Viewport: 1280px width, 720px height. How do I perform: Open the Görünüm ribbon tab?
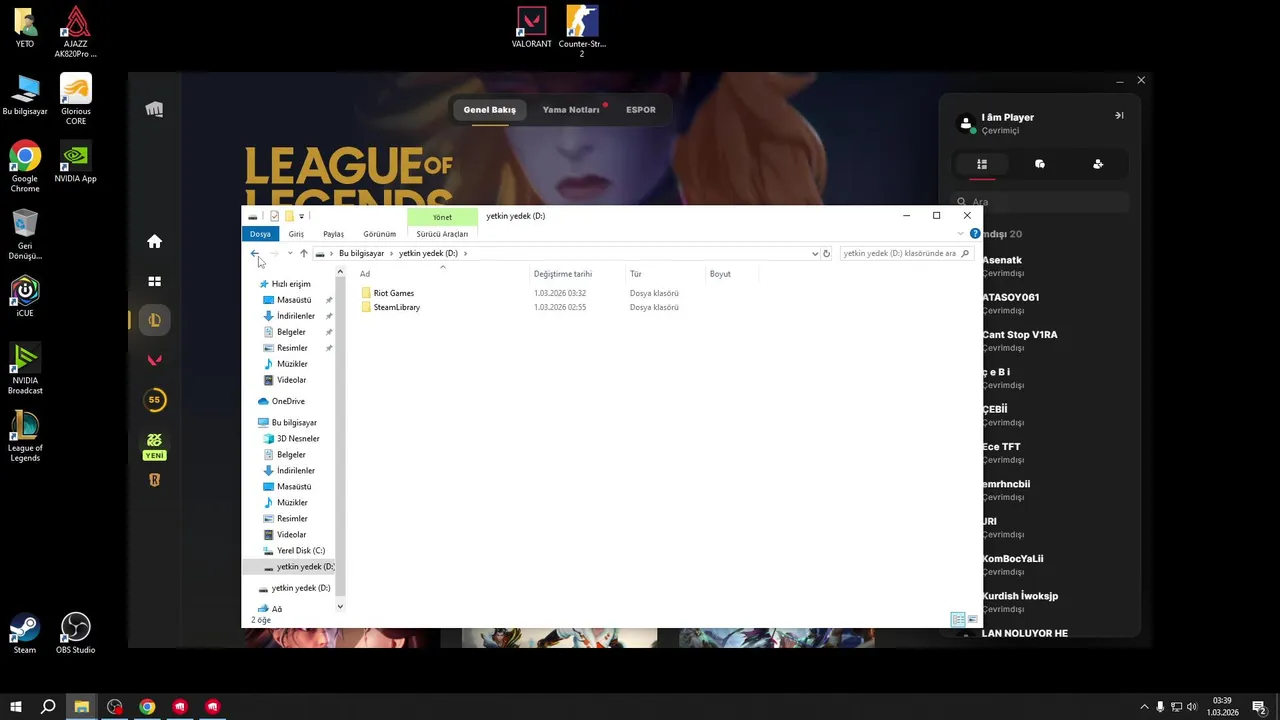(x=380, y=234)
